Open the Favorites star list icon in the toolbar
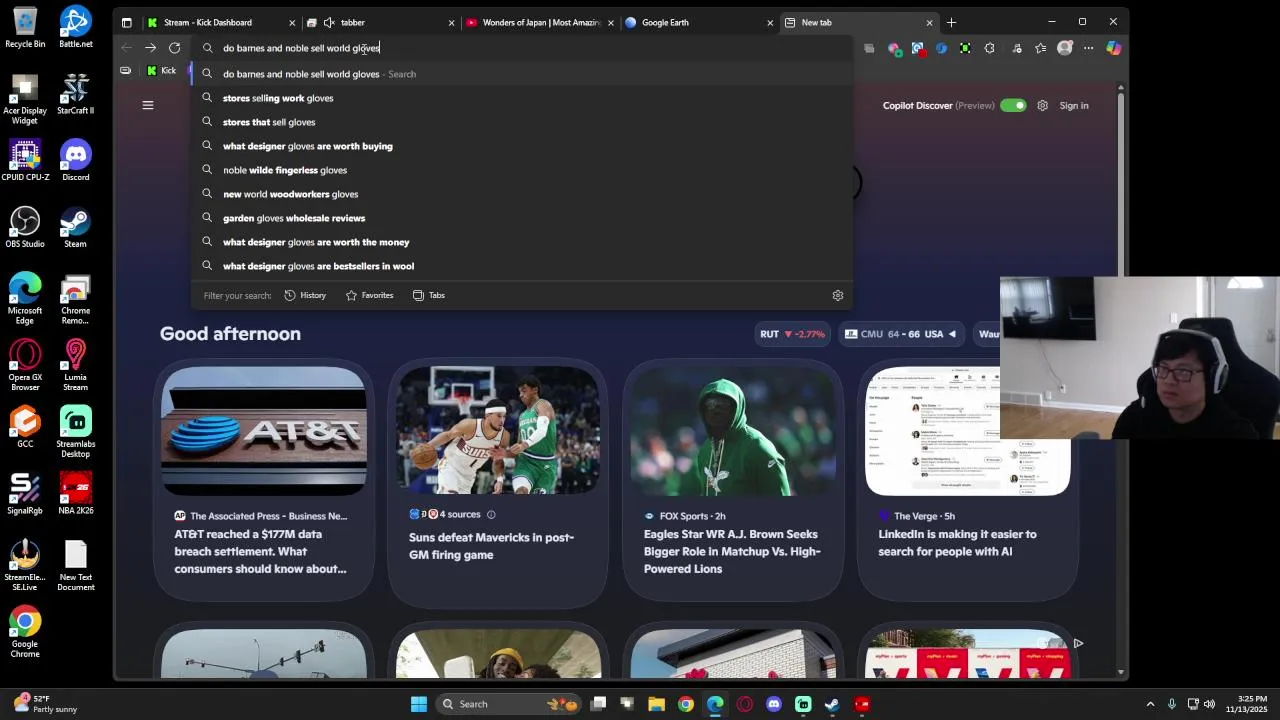This screenshot has height=720, width=1280. pos(1041,48)
